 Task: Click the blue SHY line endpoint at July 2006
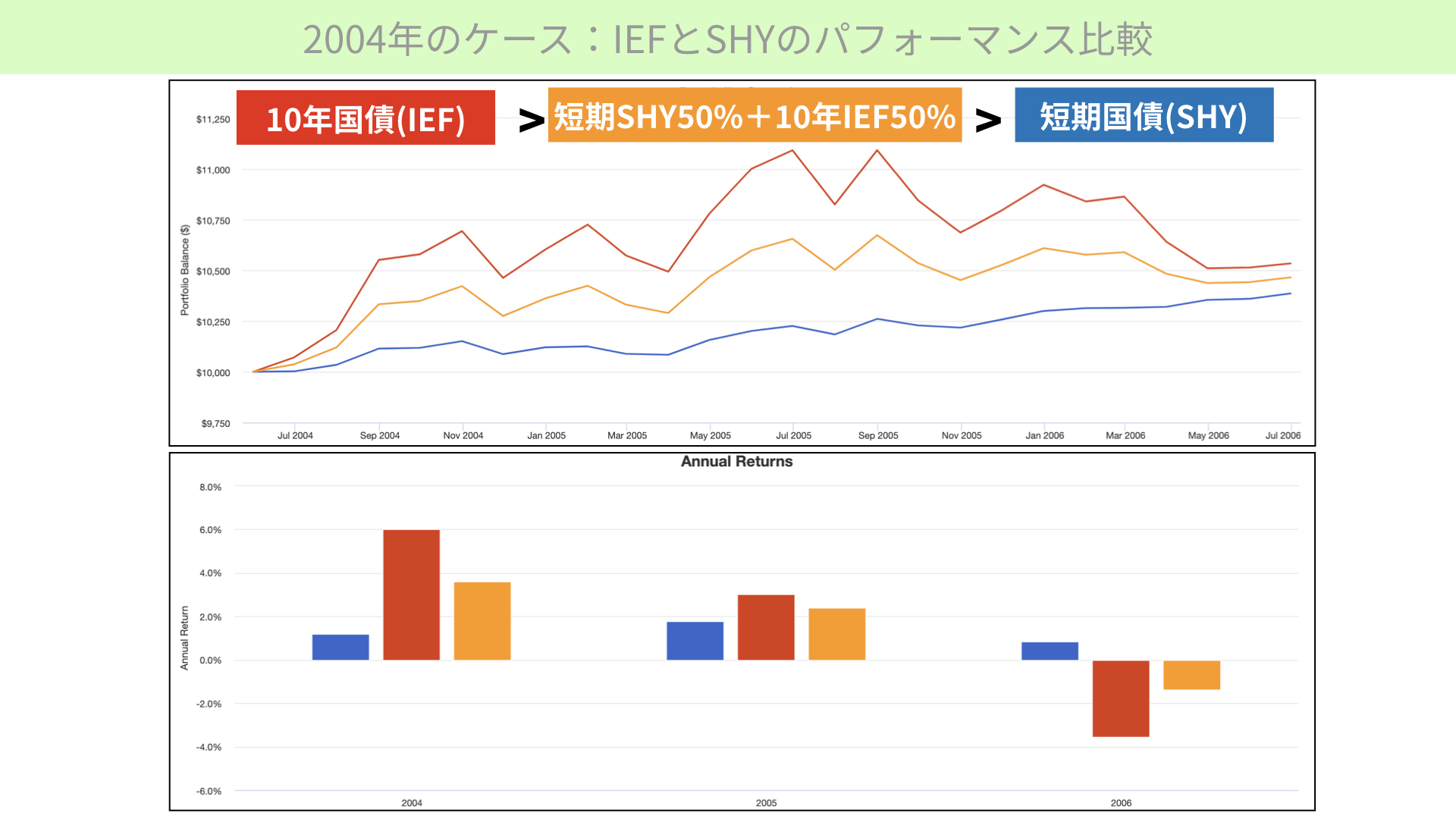[1290, 293]
